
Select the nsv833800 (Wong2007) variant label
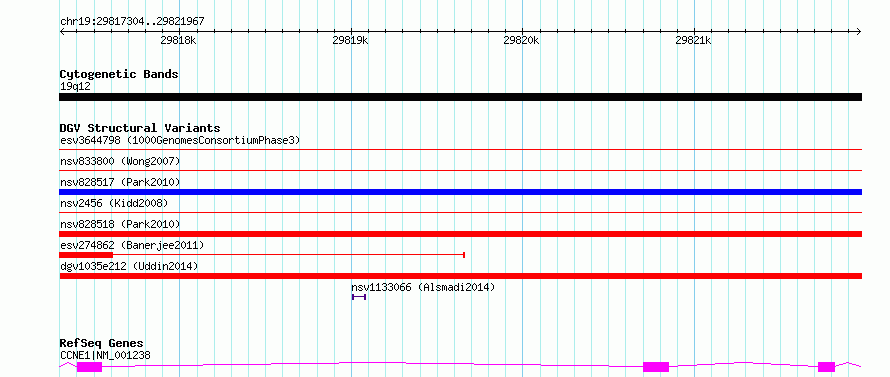(120, 162)
